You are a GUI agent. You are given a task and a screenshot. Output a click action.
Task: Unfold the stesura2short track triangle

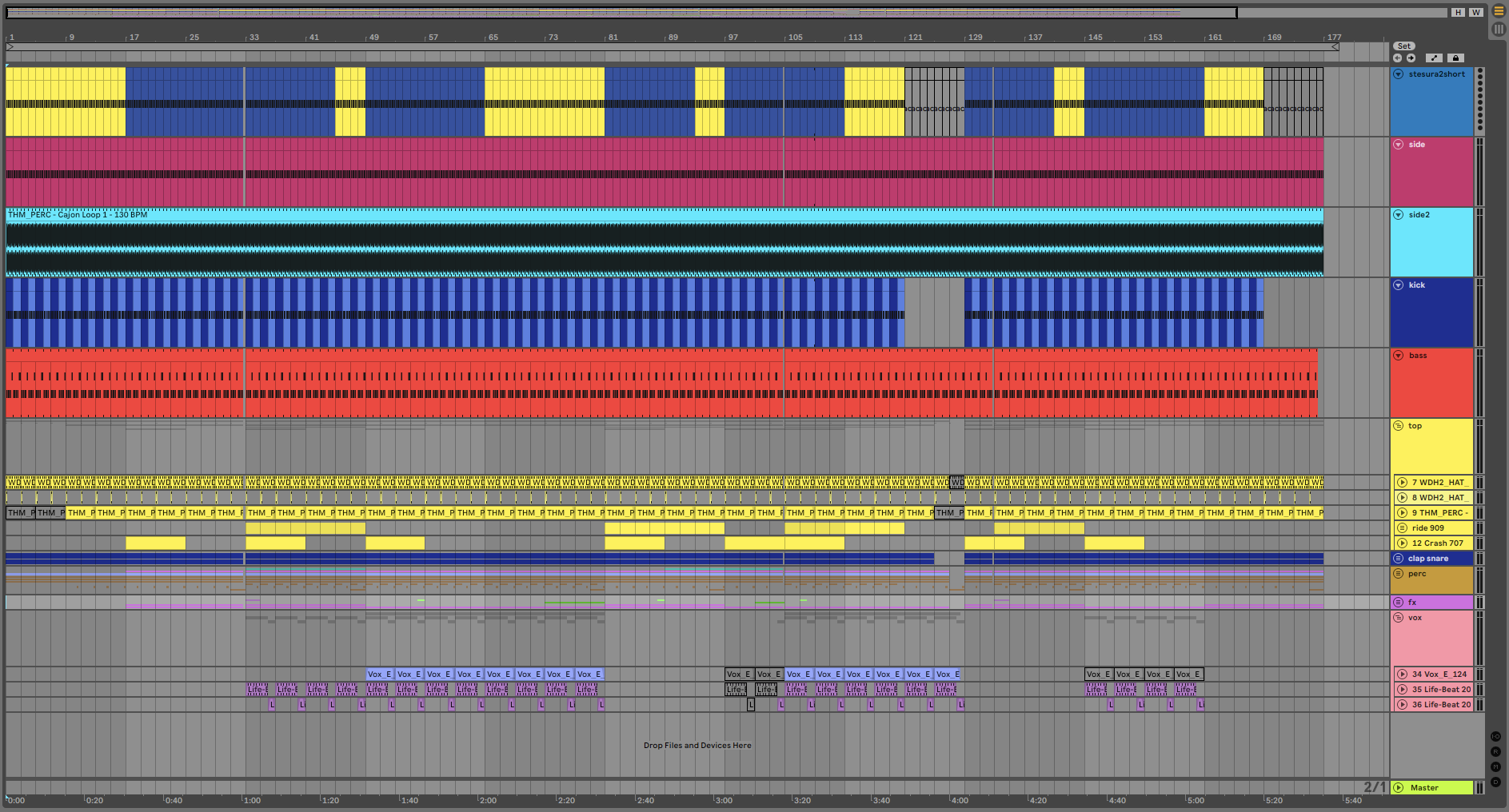[x=1399, y=74]
